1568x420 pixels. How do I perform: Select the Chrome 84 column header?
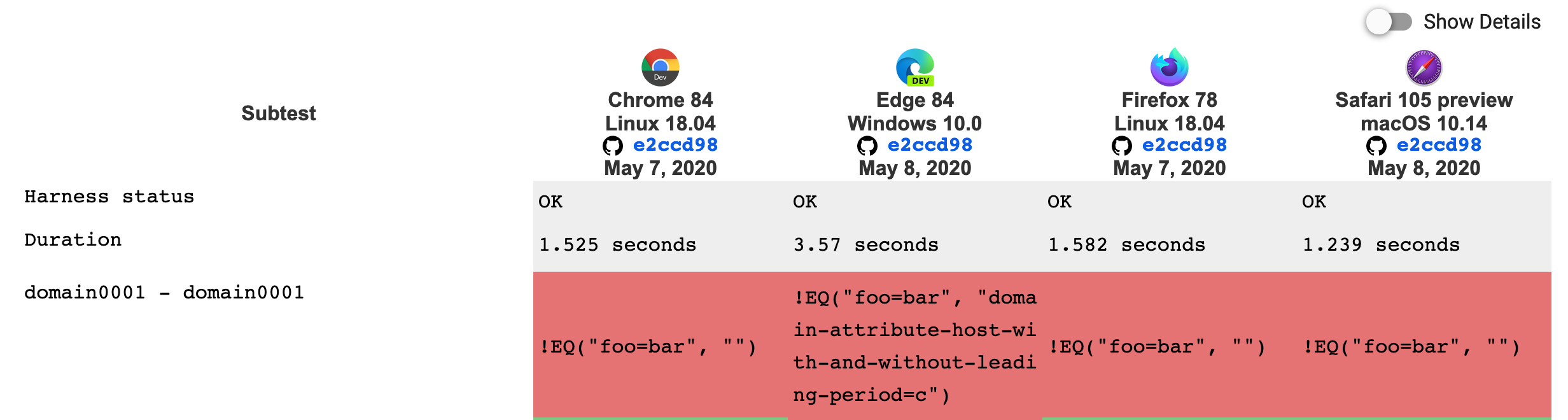(660, 100)
